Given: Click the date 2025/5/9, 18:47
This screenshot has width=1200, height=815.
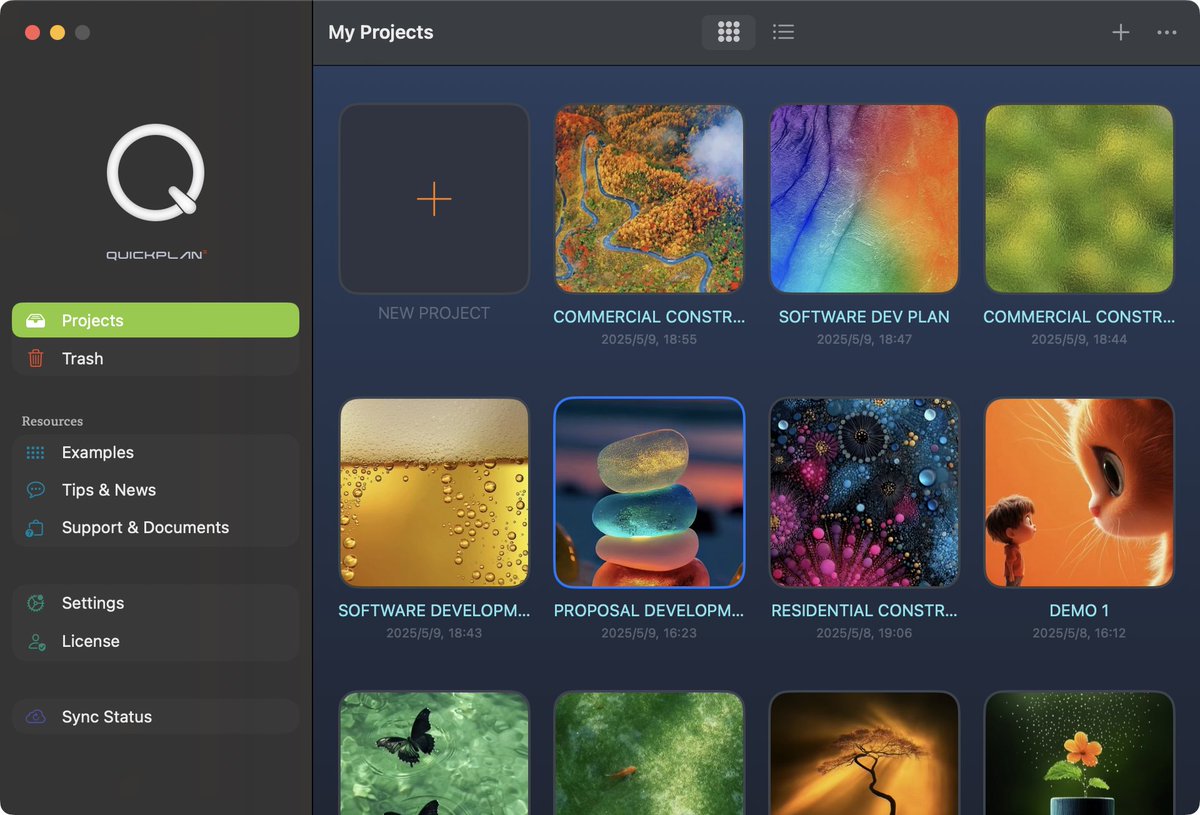Looking at the screenshot, I should click(864, 340).
